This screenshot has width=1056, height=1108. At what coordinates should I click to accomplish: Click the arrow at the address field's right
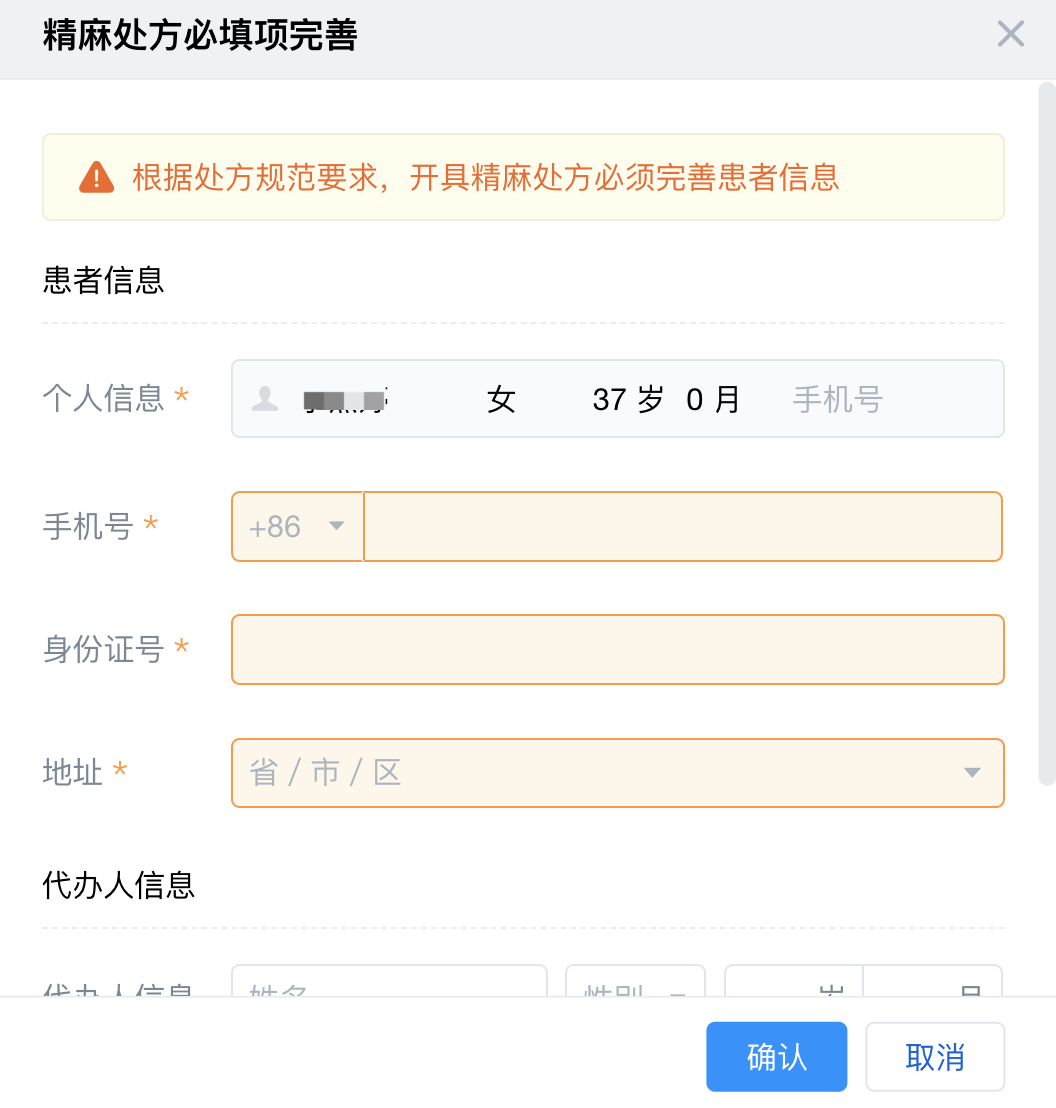point(971,772)
